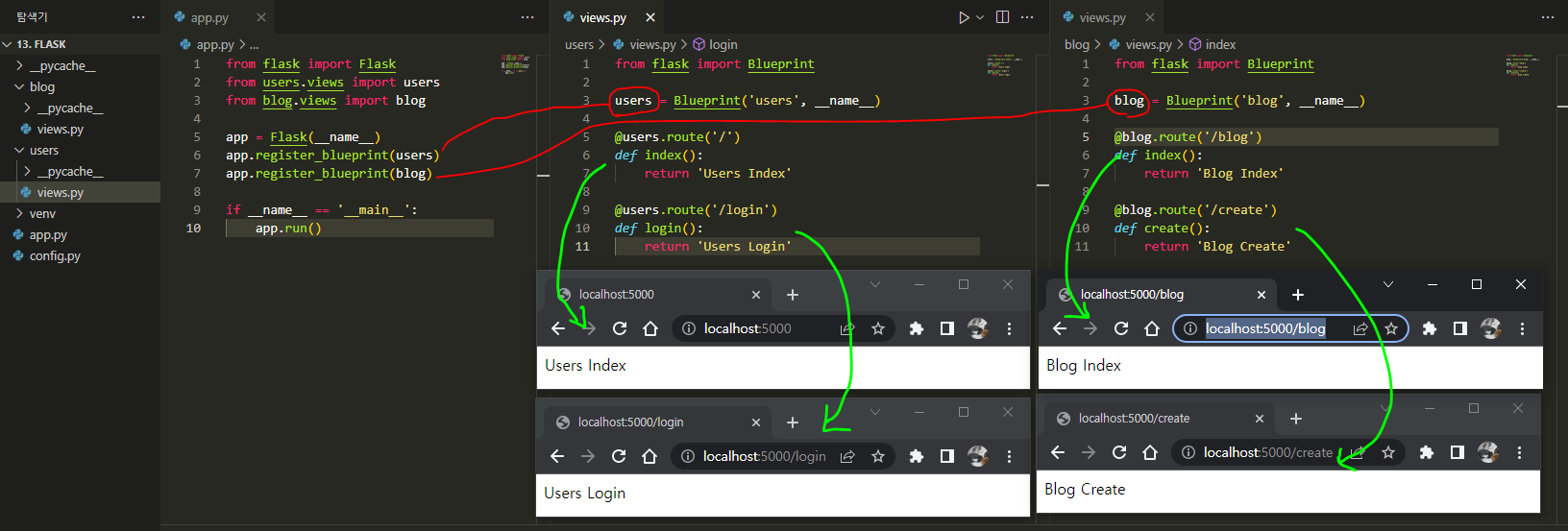Image resolution: width=1568 pixels, height=531 pixels.
Task: Open extensions in localhost:5000/blog window
Action: point(1430,328)
